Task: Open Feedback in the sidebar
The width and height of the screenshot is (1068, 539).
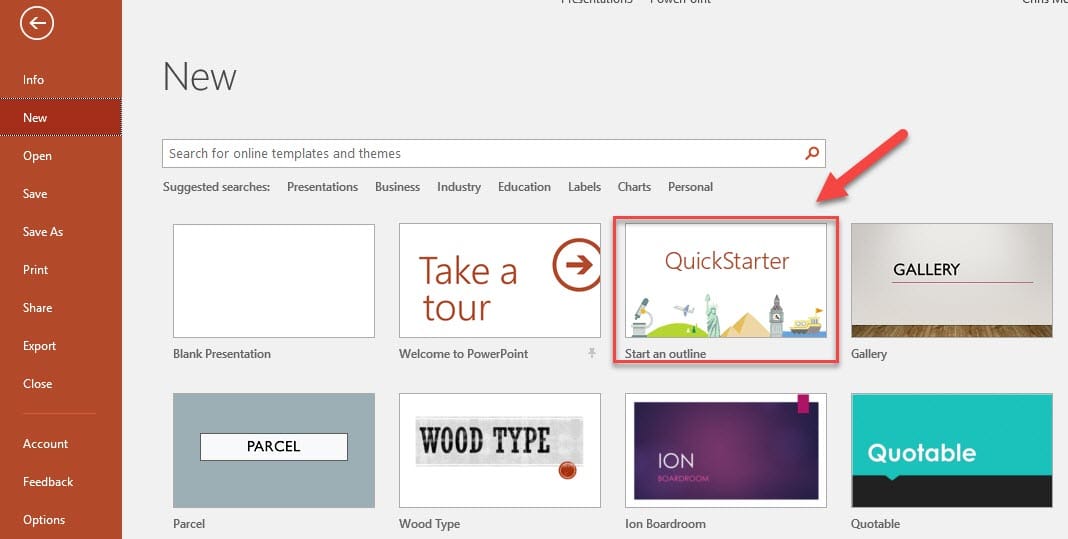Action: tap(48, 482)
